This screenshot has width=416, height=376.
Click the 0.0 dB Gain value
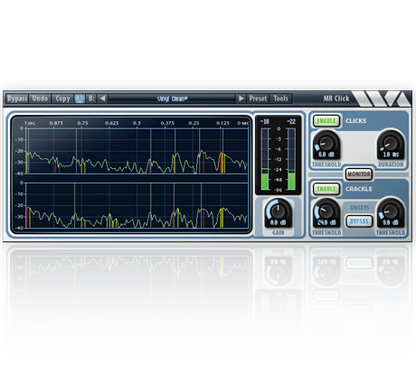pos(278,222)
